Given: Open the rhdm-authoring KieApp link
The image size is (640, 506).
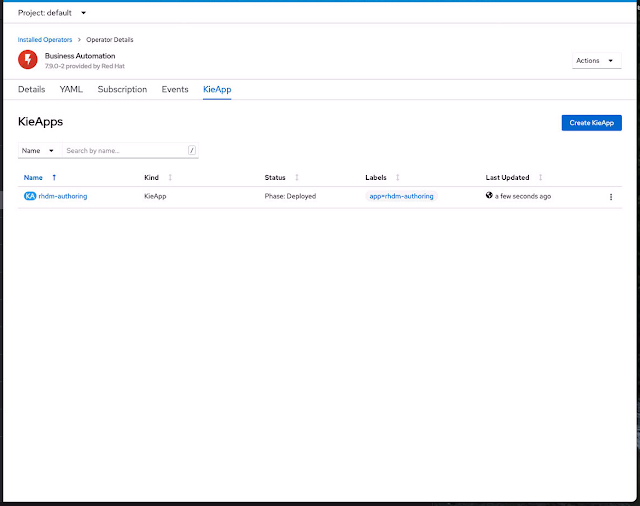Looking at the screenshot, I should [x=62, y=196].
